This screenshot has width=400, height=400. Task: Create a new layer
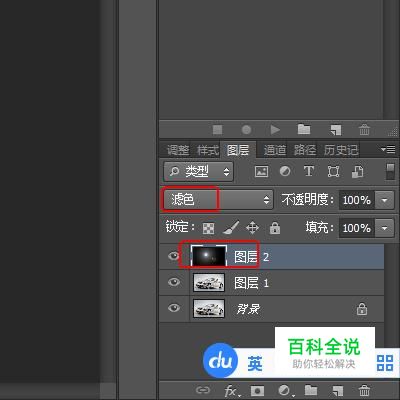pos(337,390)
